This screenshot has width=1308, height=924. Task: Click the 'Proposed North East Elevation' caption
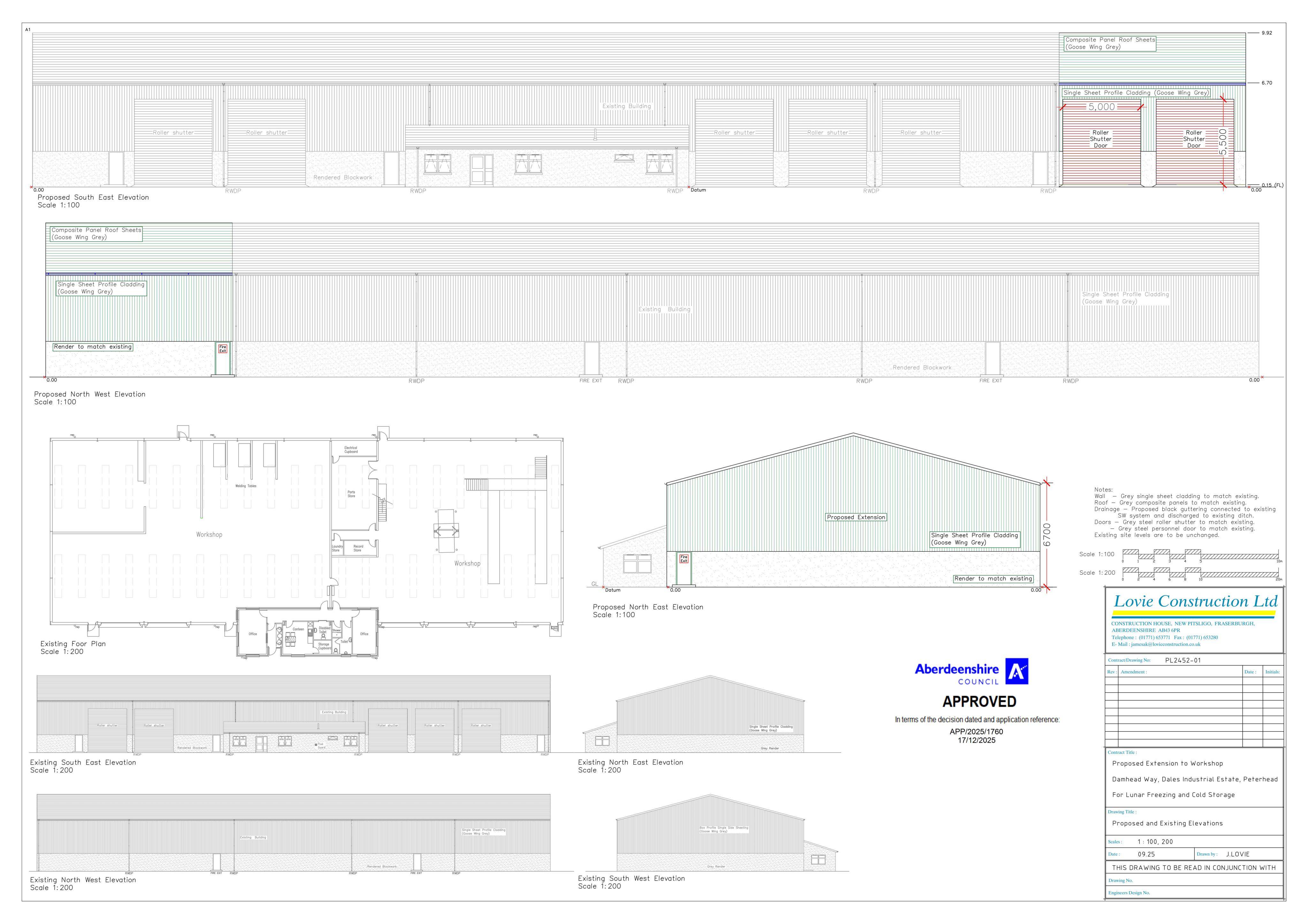tap(648, 607)
